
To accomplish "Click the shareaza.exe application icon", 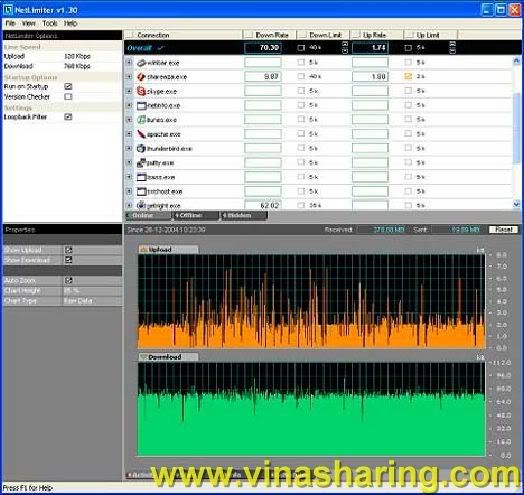I will 141,77.
